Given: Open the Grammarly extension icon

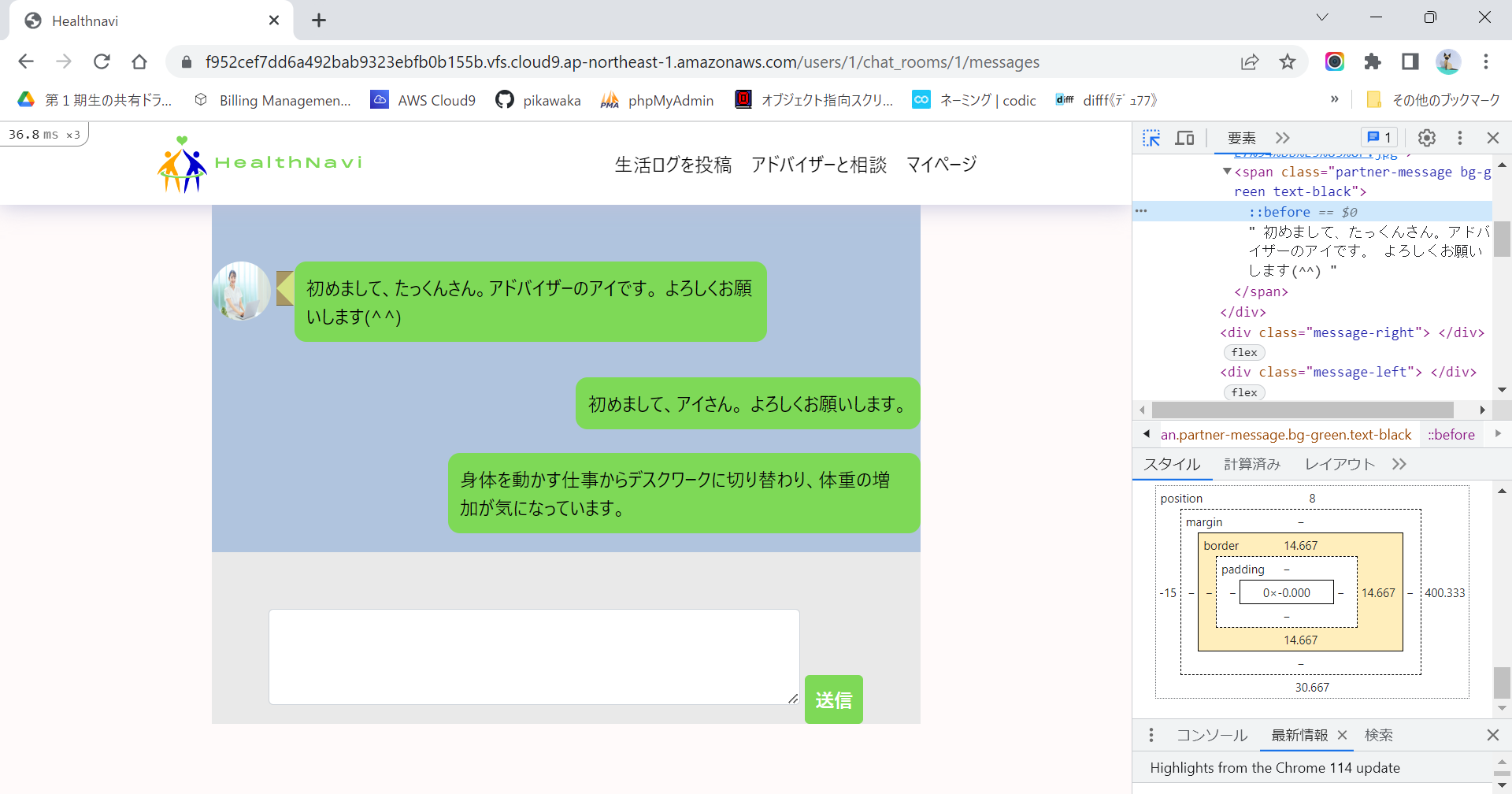Looking at the screenshot, I should click(x=1335, y=61).
